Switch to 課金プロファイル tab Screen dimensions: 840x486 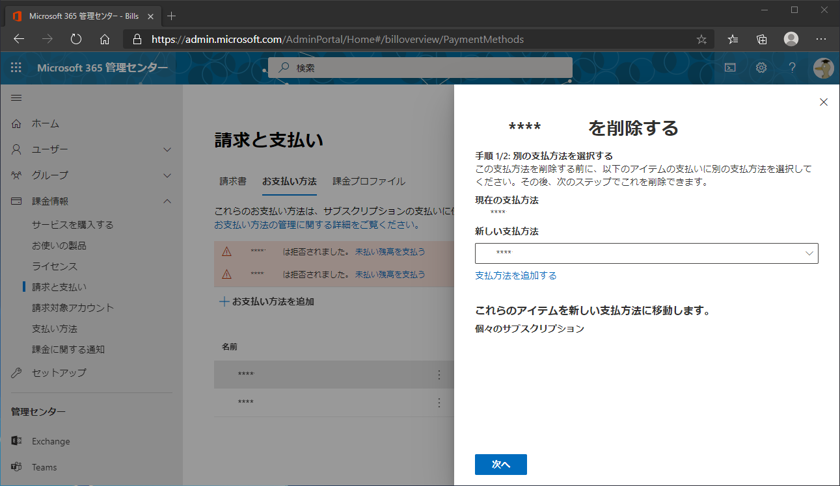click(x=369, y=181)
